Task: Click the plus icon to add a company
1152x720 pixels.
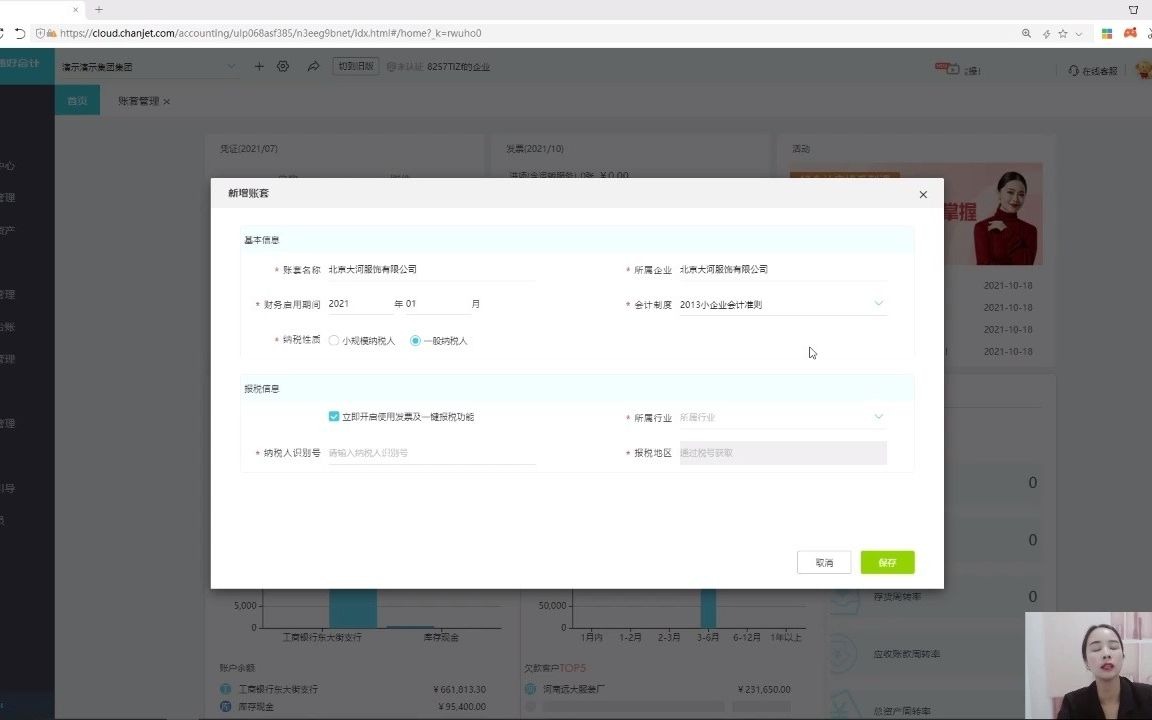Action: point(259,66)
